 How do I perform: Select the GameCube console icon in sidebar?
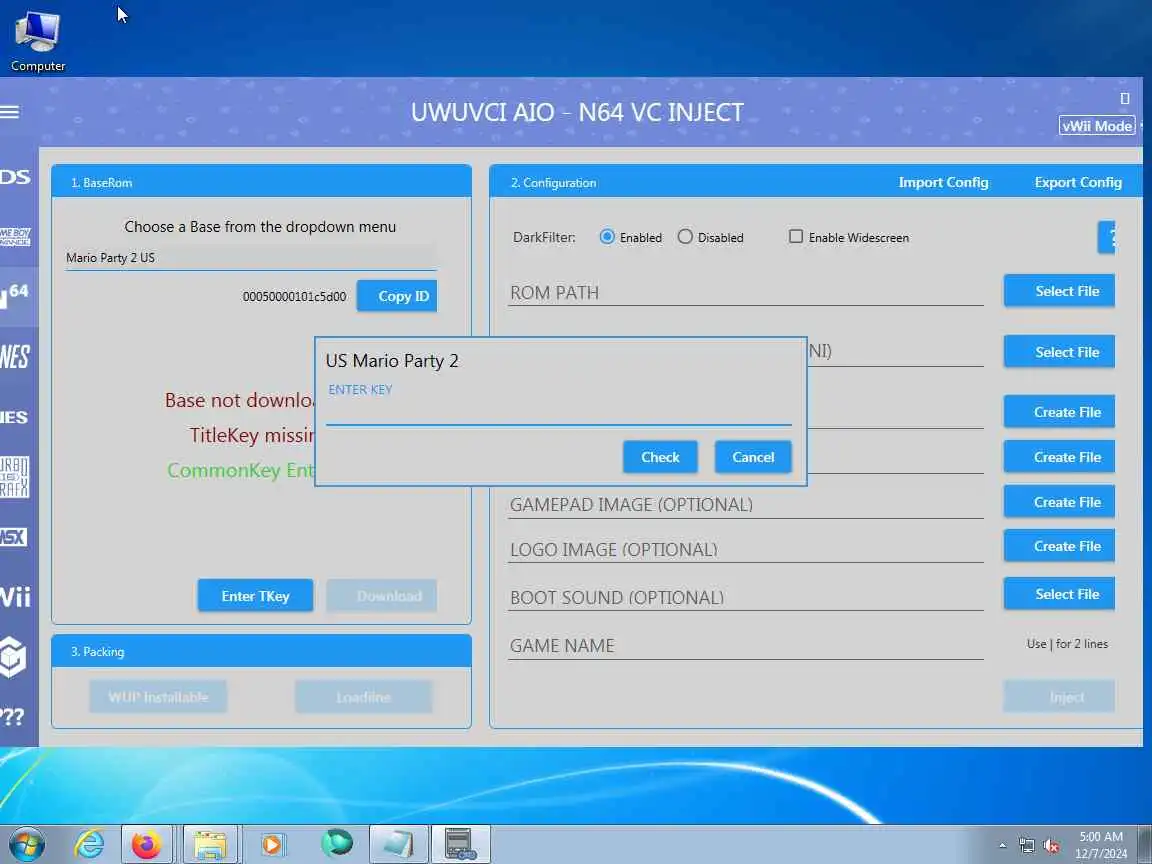click(x=13, y=656)
